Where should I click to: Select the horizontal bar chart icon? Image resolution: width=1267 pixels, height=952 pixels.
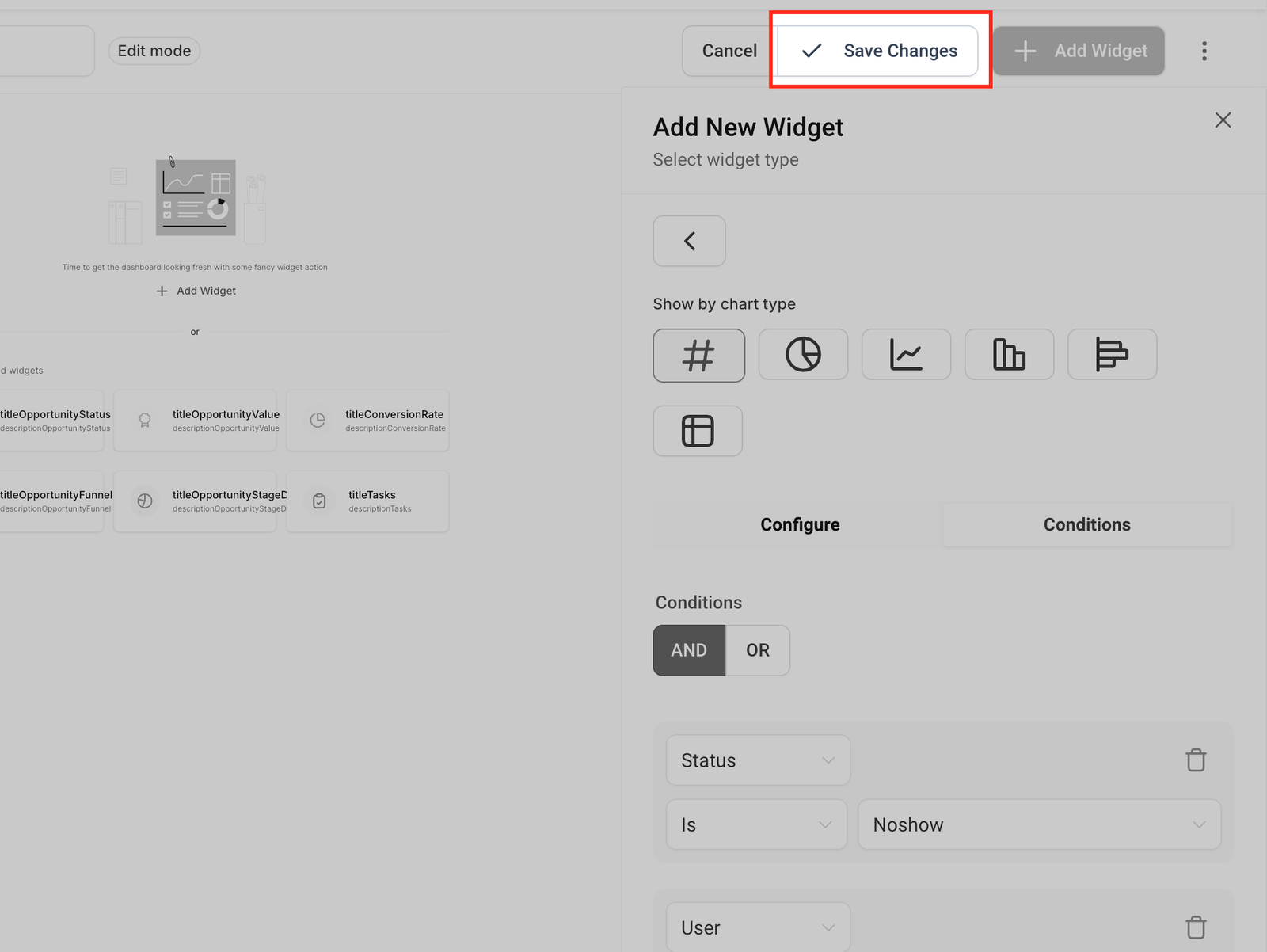[1112, 355]
